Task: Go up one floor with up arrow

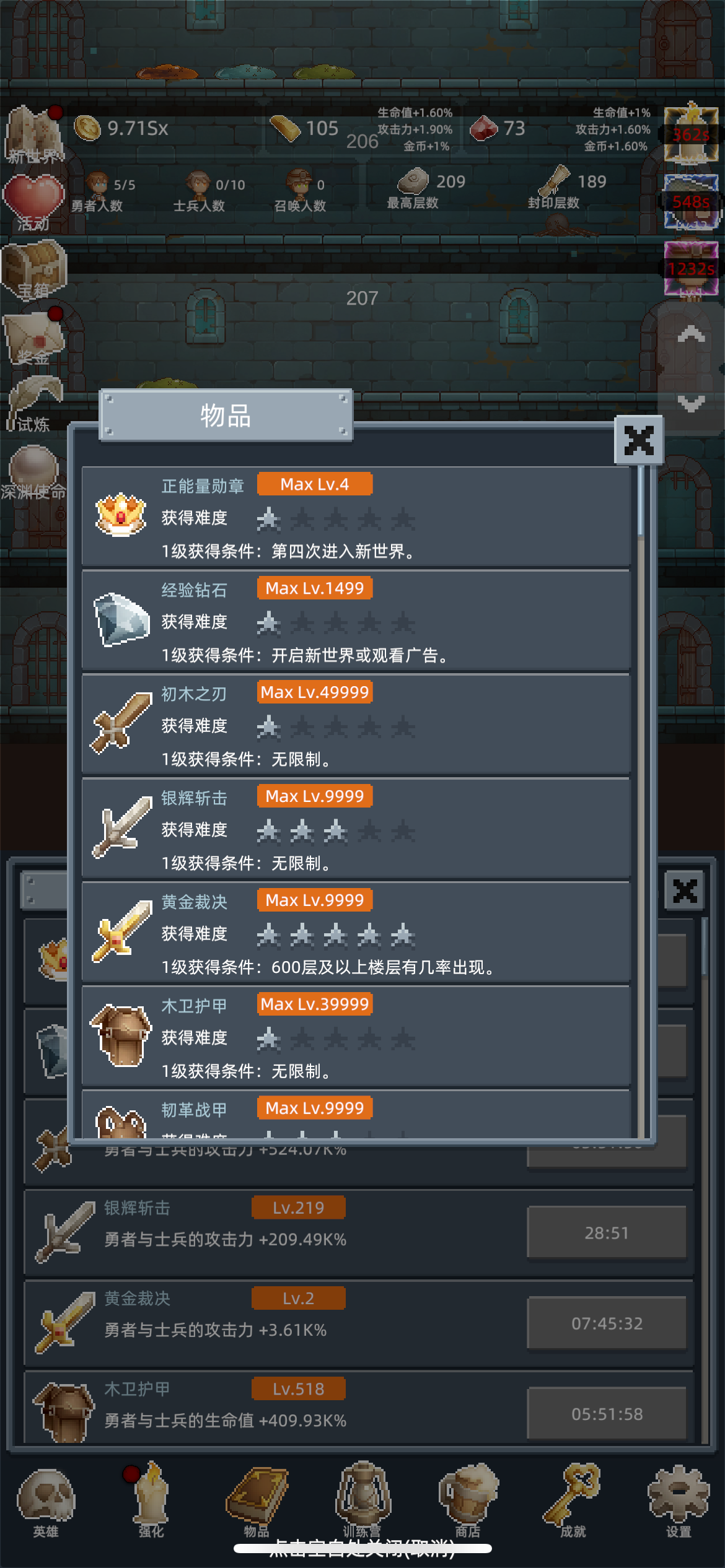Action: tap(691, 334)
